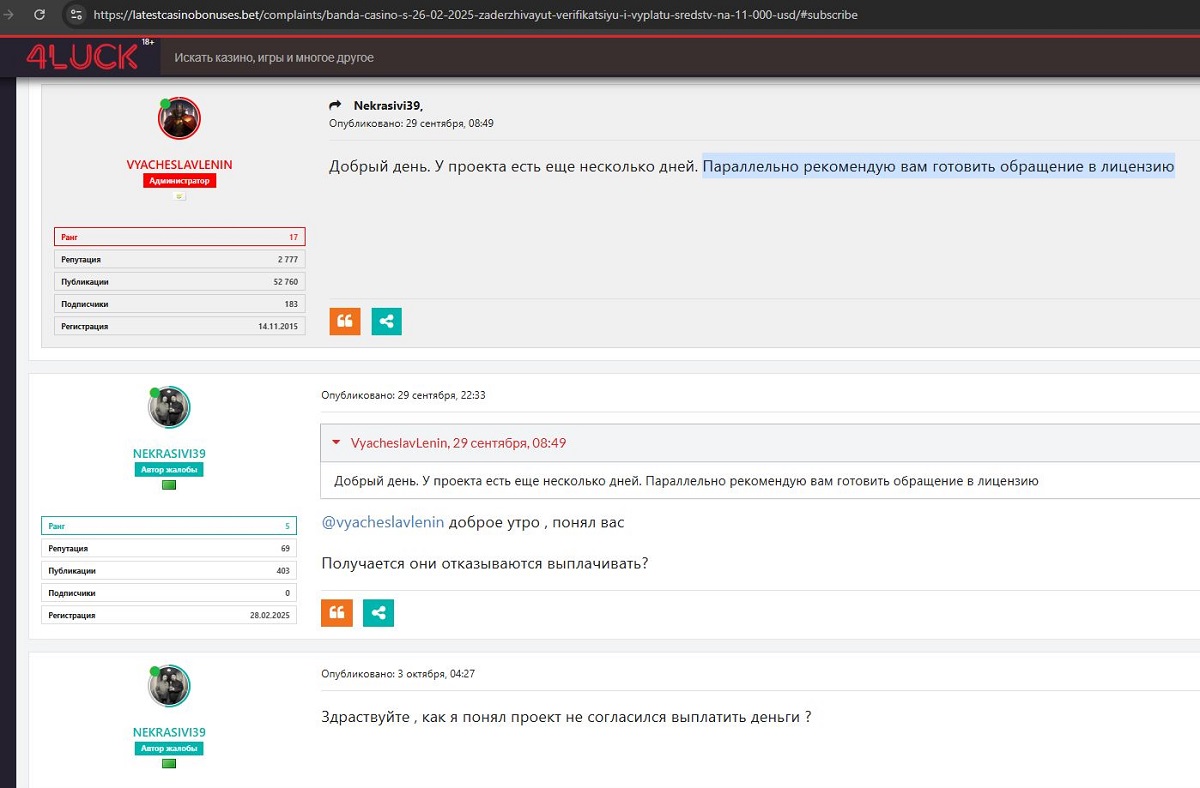Reload the page with browser refresh button

(39, 15)
